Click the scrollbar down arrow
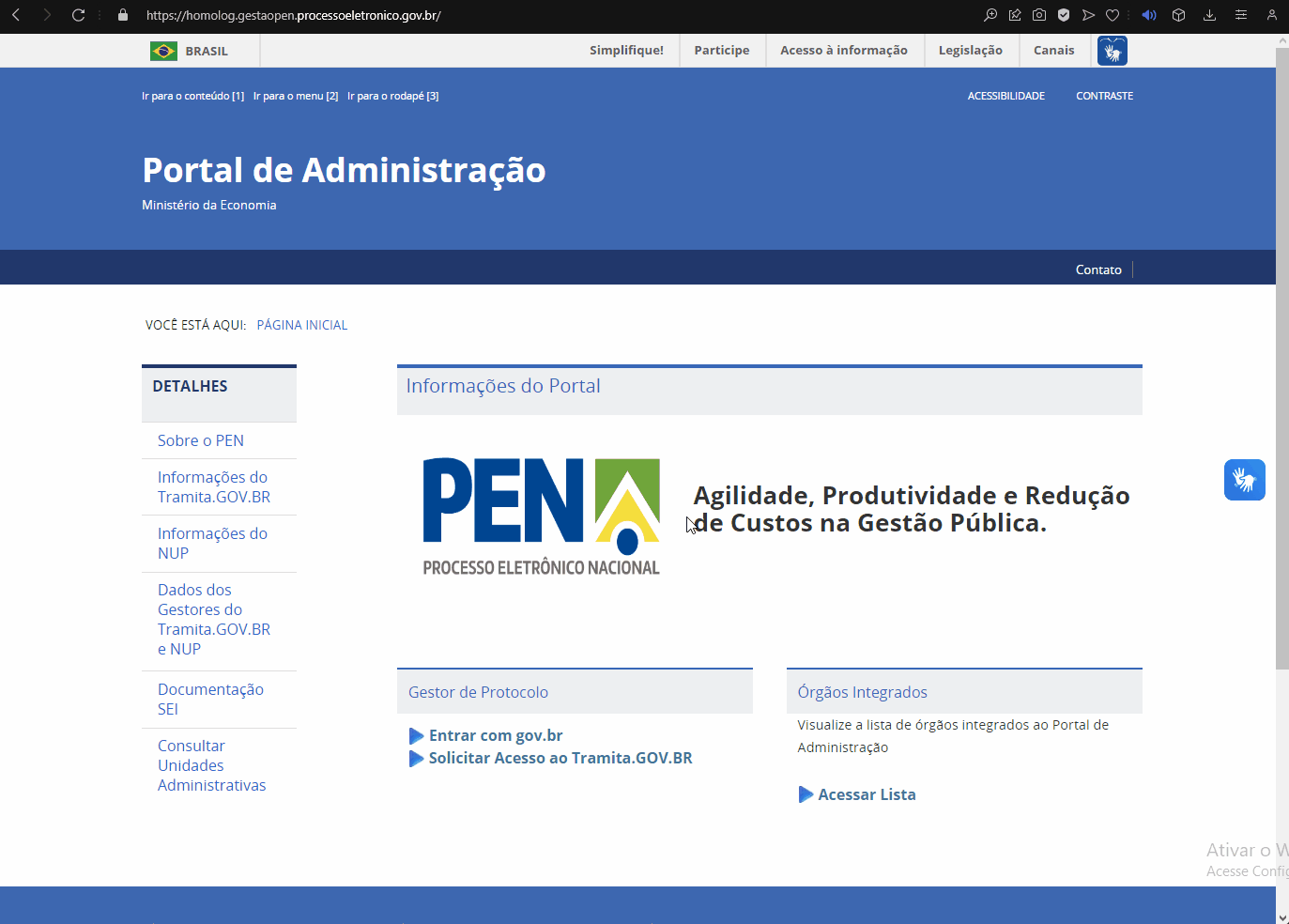 coord(1282,916)
